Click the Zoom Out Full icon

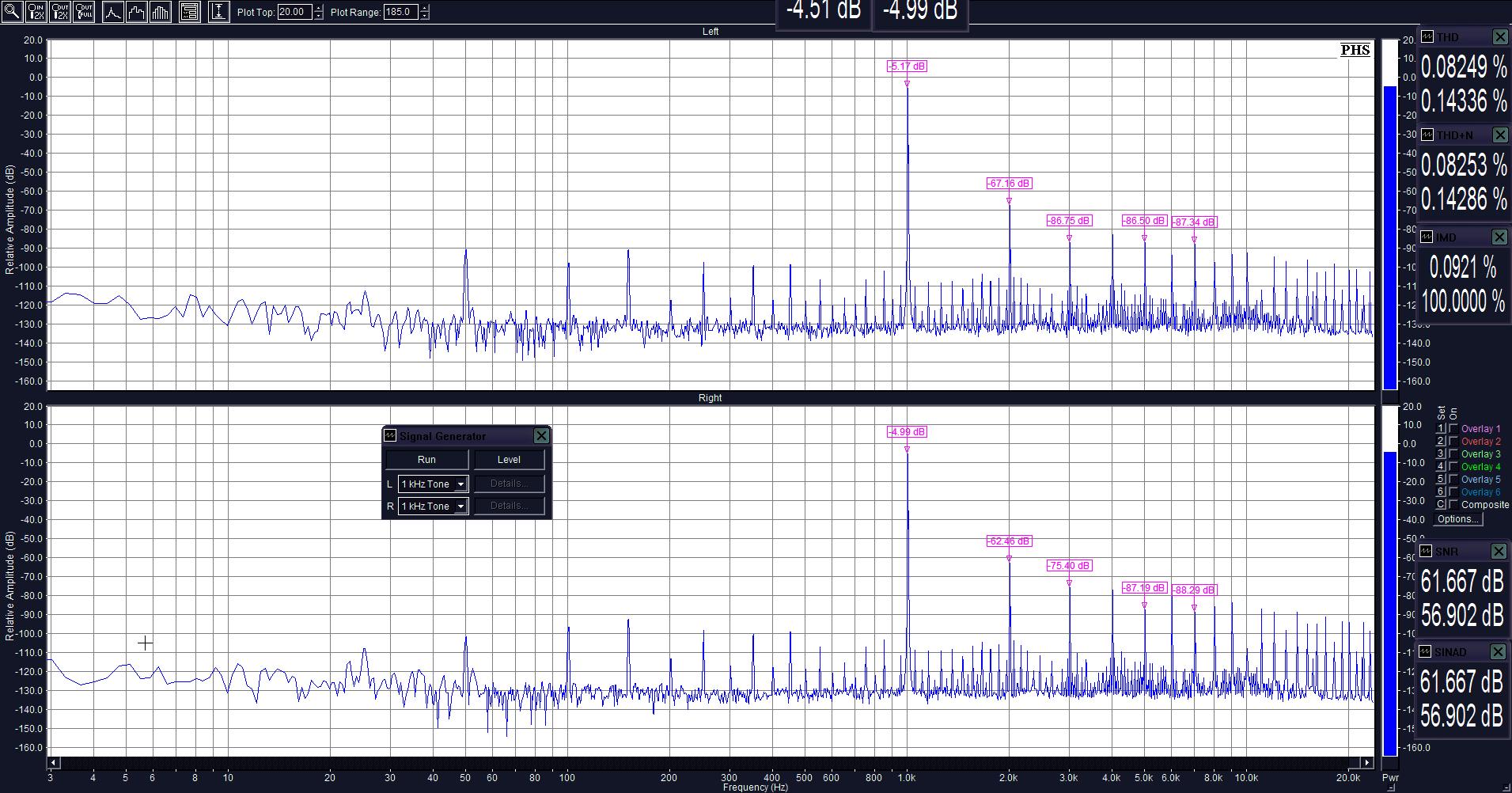(84, 12)
